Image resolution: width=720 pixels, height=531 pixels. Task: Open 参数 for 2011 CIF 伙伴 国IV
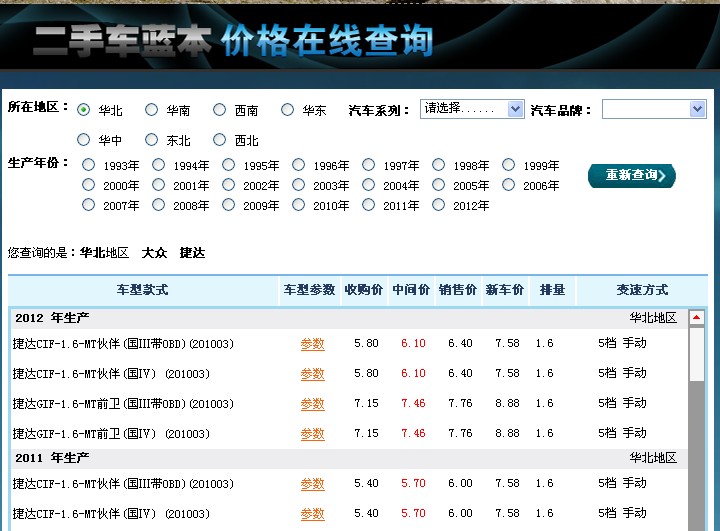313,514
